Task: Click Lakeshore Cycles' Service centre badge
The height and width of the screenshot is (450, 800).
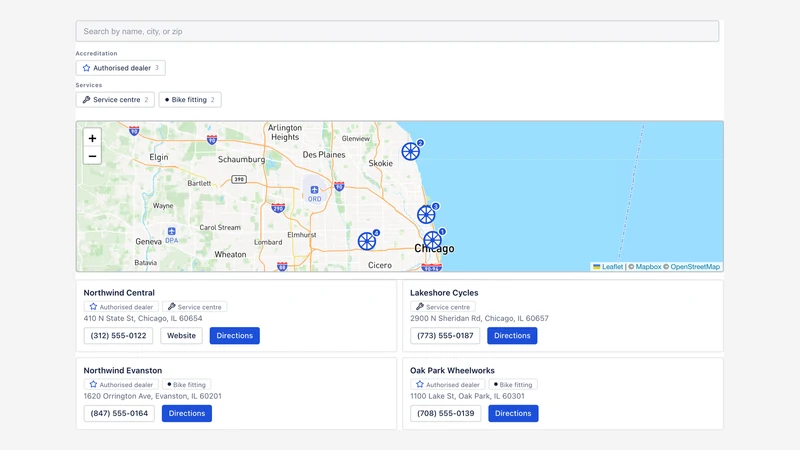Action: tap(443, 307)
